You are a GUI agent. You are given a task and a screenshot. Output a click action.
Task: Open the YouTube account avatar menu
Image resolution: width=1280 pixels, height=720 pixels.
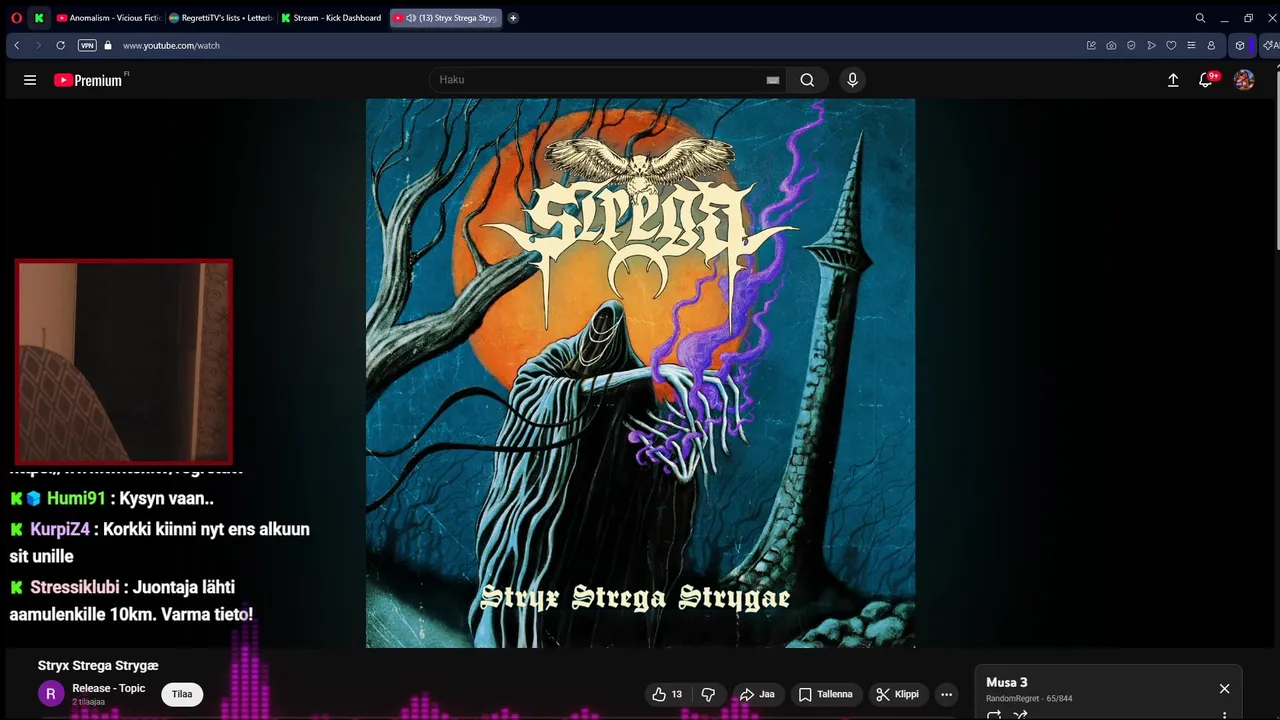coord(1244,80)
